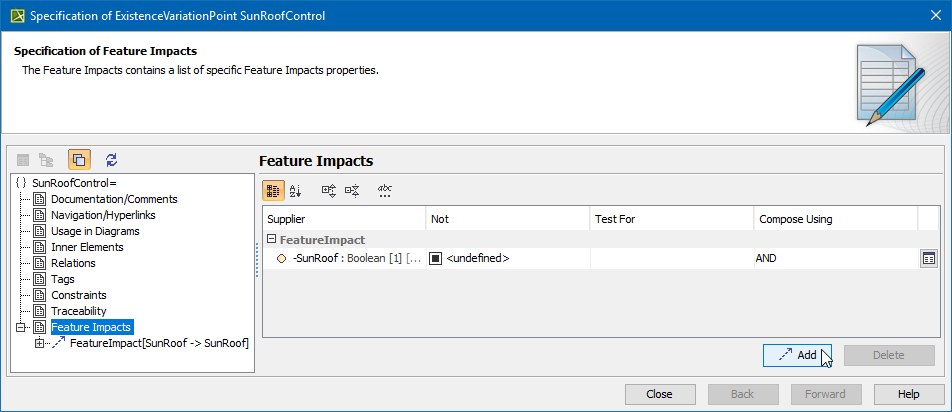Click the expand all rows icon
The width and height of the screenshot is (952, 412).
pyautogui.click(x=328, y=190)
